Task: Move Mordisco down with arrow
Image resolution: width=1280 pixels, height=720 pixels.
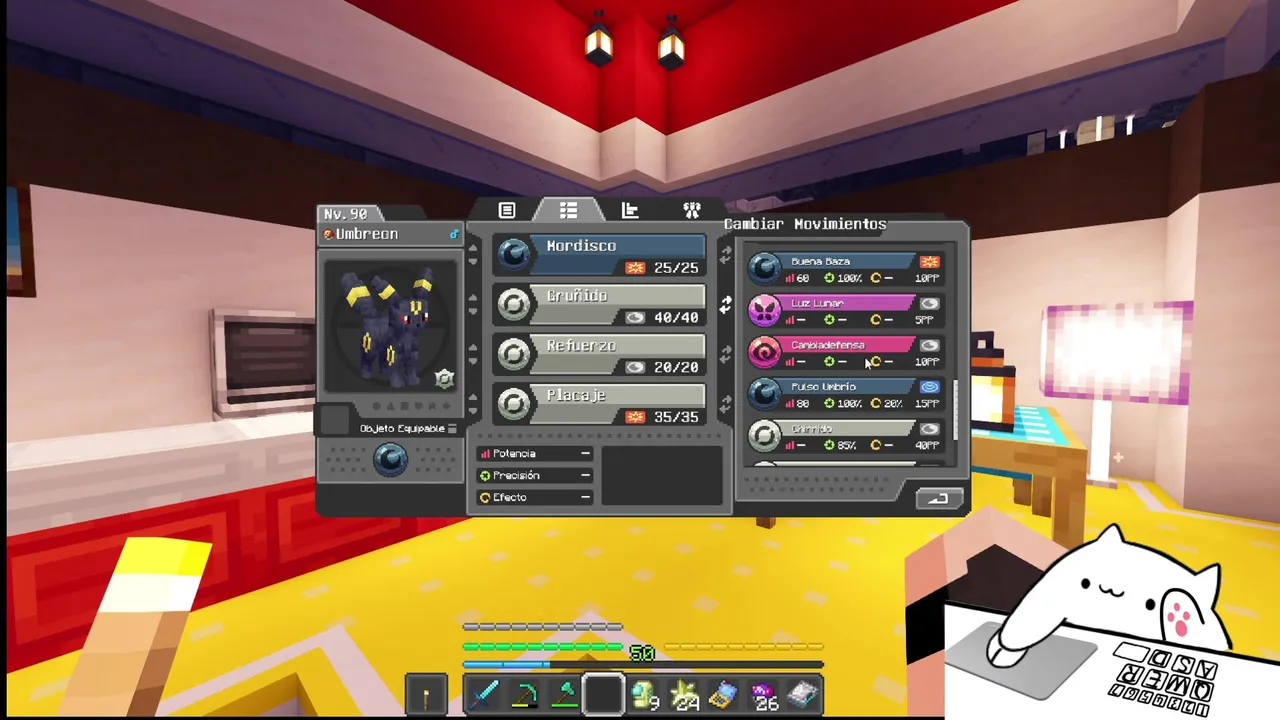Action: pyautogui.click(x=474, y=263)
